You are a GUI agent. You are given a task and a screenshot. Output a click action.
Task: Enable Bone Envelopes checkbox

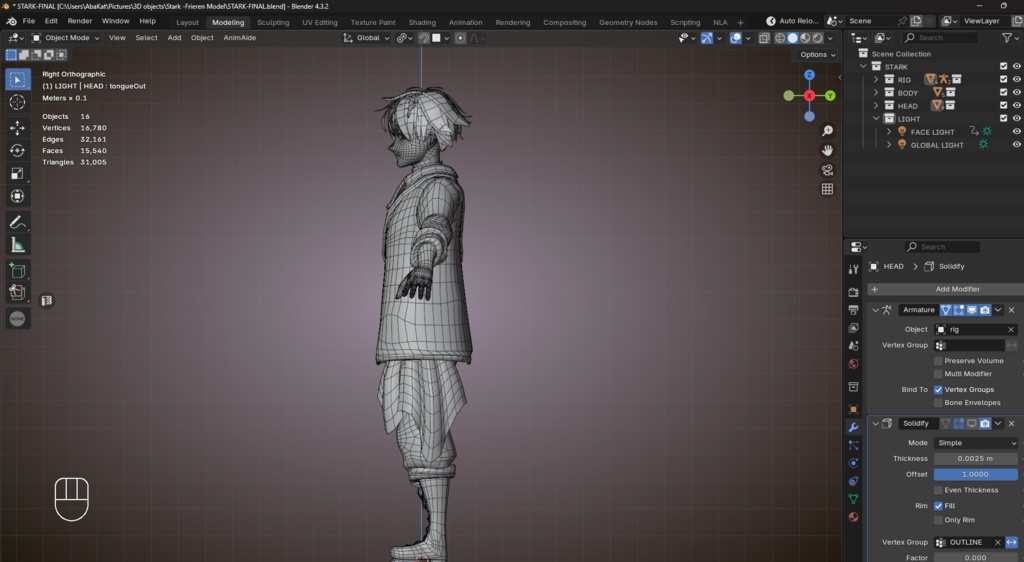[938, 402]
